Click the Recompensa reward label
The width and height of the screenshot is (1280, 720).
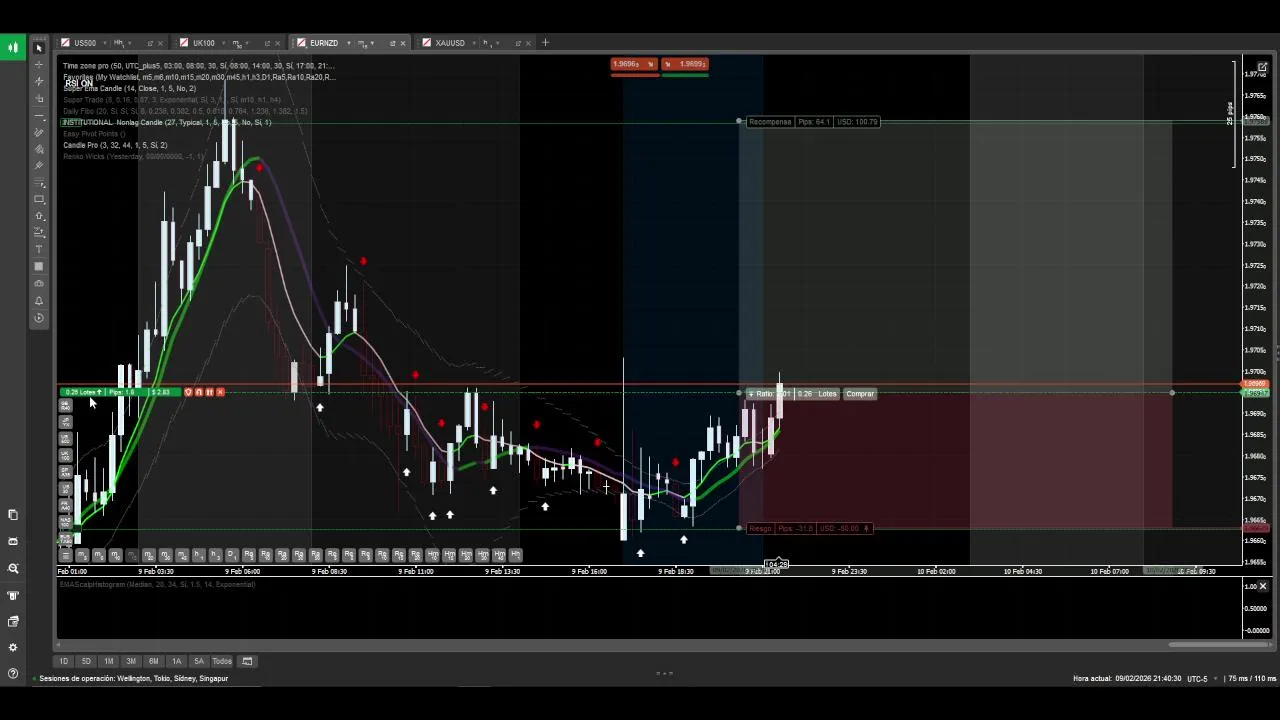click(x=770, y=122)
